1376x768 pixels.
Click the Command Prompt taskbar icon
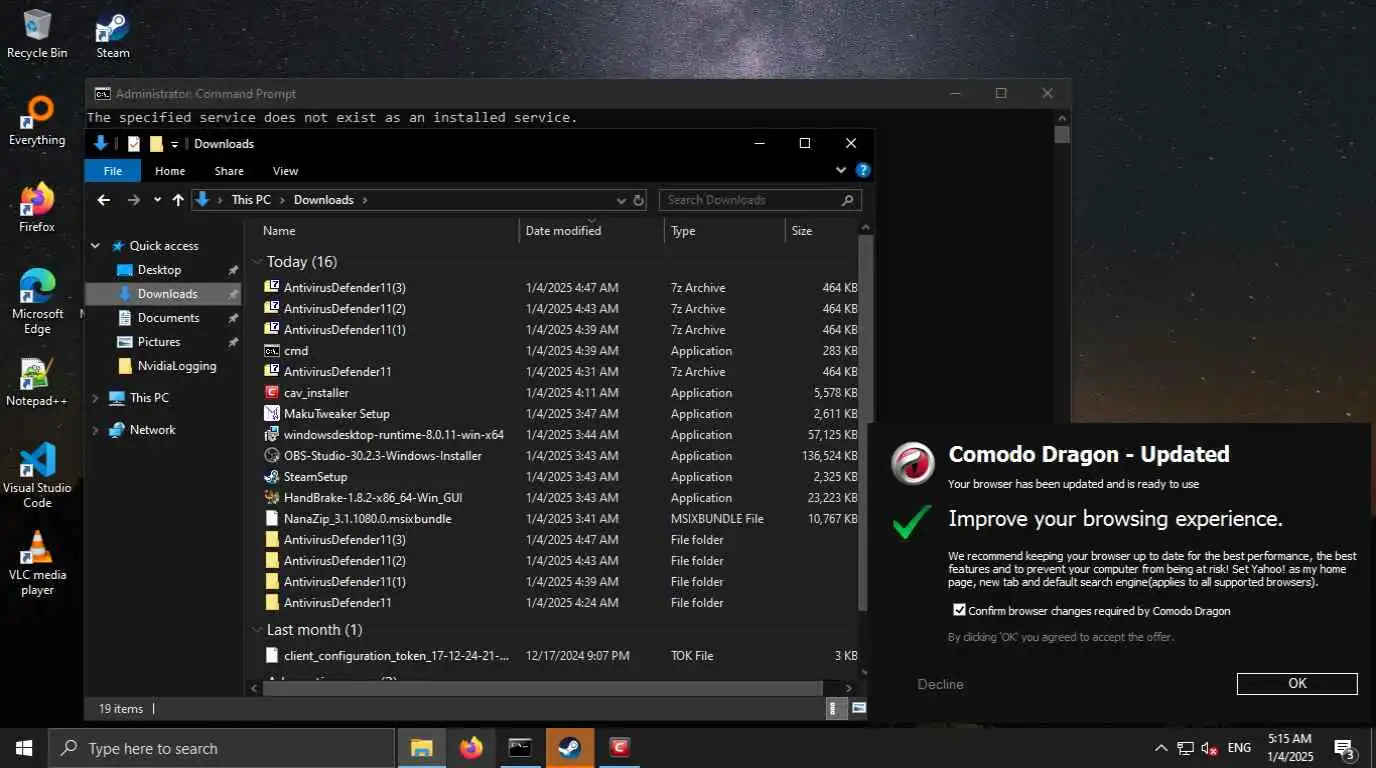pos(520,748)
